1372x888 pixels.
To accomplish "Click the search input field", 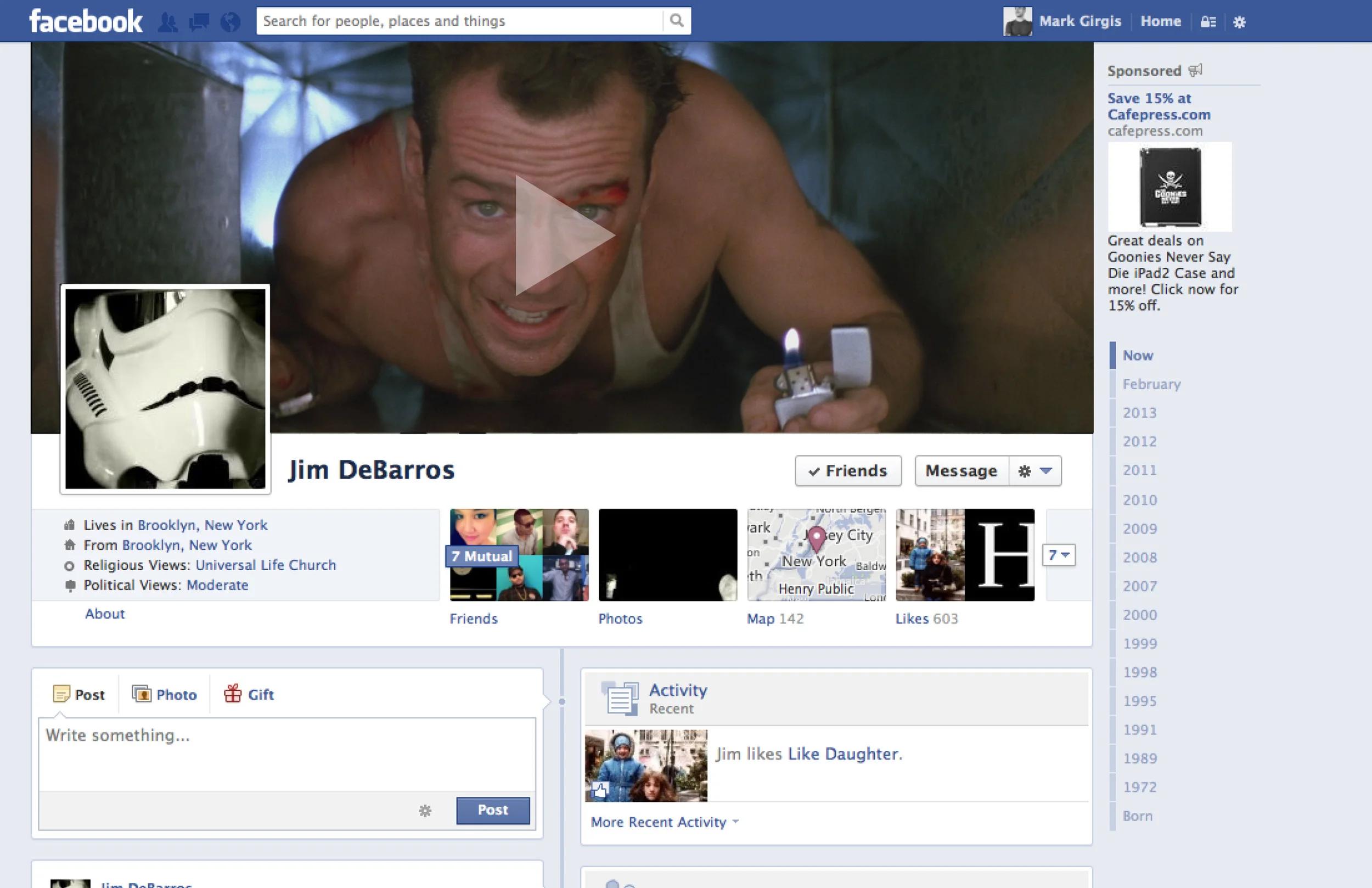I will (460, 21).
